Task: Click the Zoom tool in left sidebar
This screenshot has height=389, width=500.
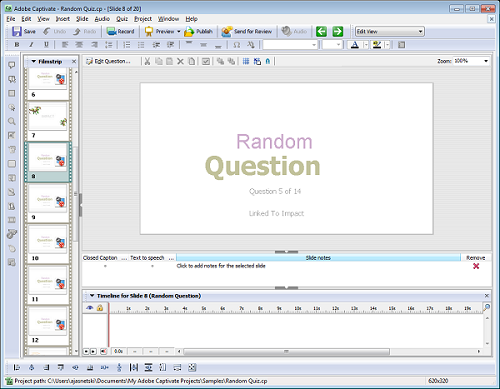Action: coord(12,121)
